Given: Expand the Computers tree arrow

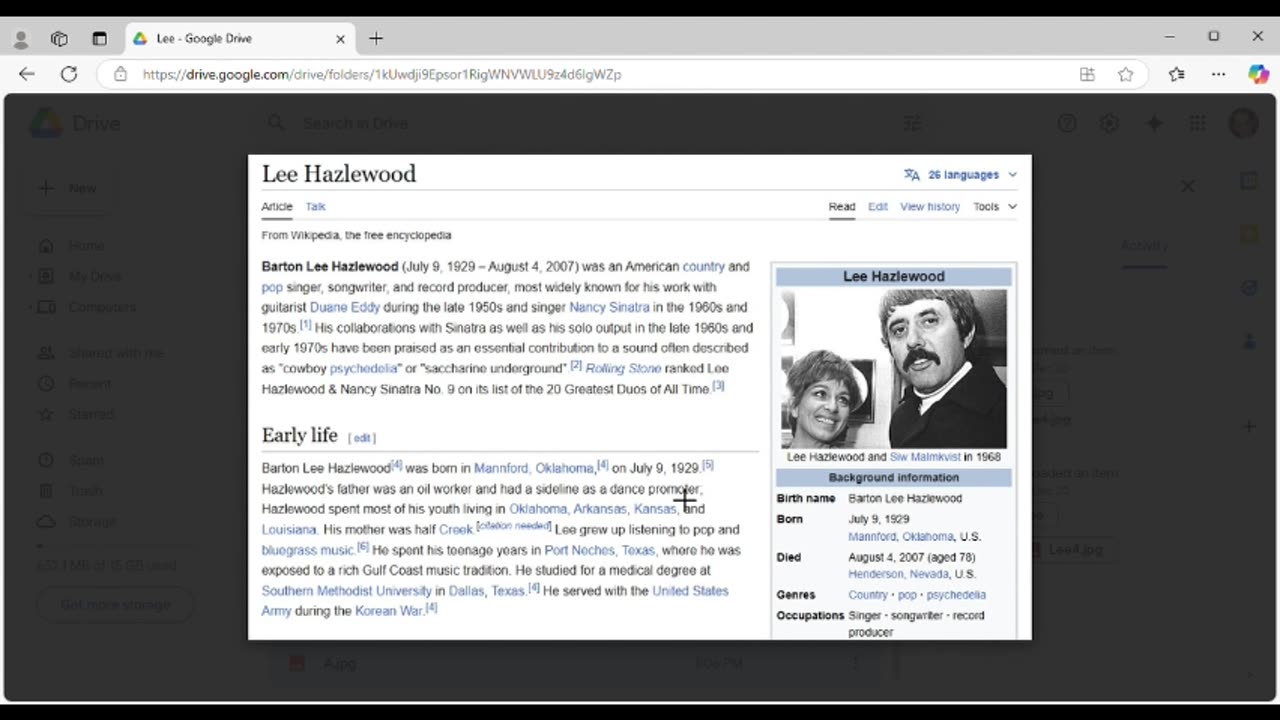Looking at the screenshot, I should point(30,307).
